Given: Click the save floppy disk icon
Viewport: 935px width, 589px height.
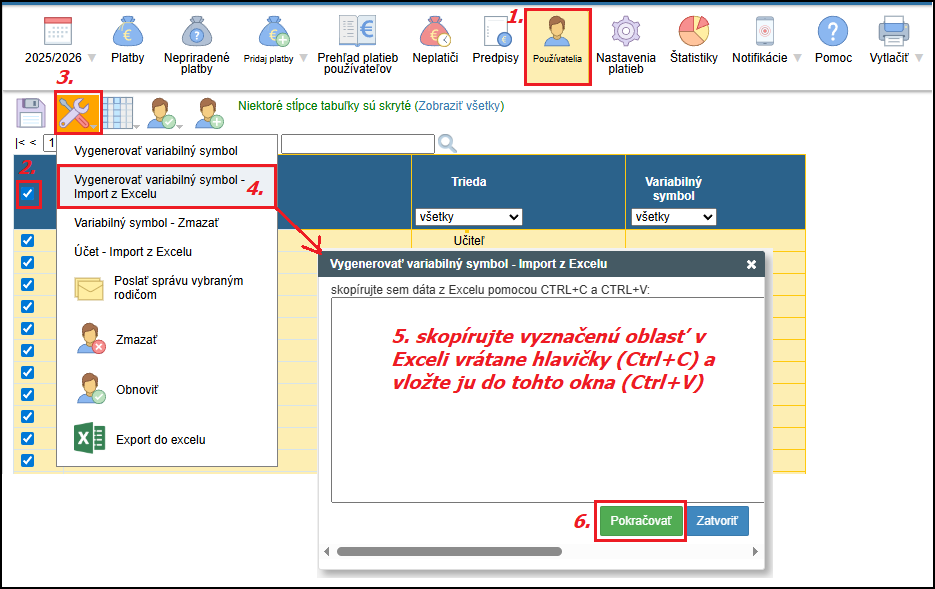Looking at the screenshot, I should click(x=31, y=112).
